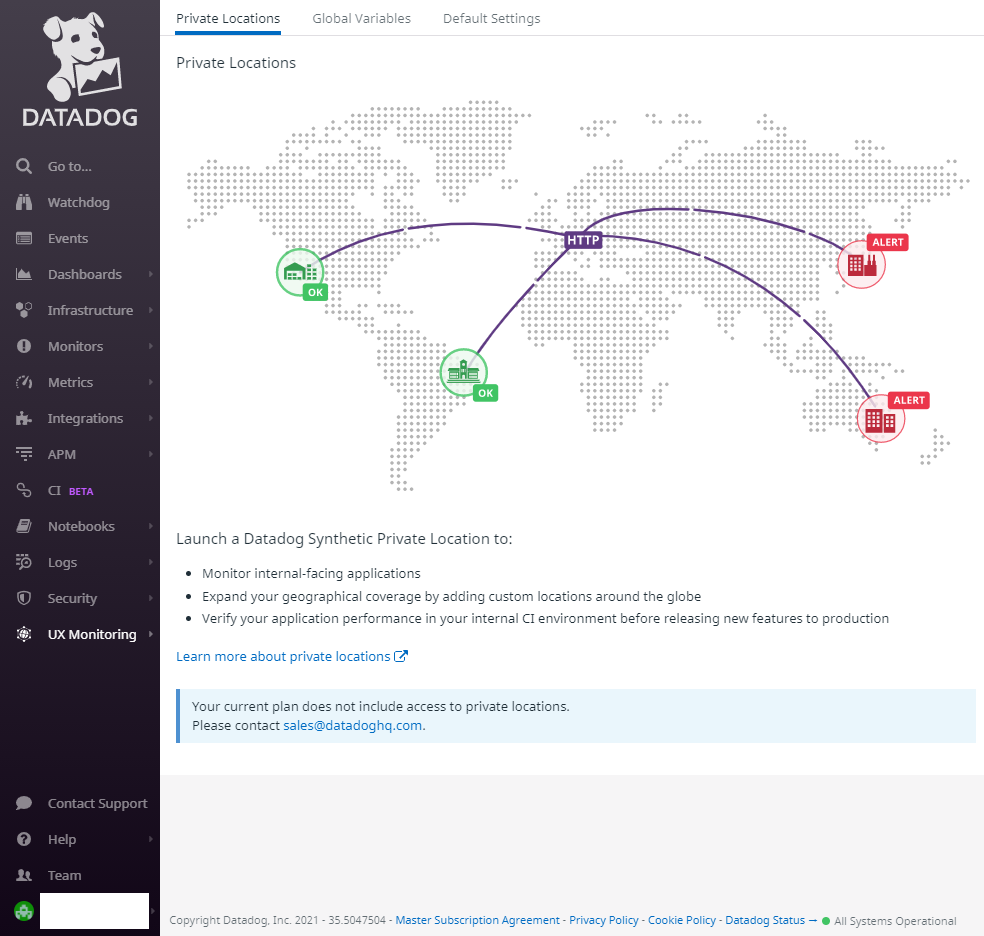Click the Logs icon
The height and width of the screenshot is (936, 984).
pos(24,562)
